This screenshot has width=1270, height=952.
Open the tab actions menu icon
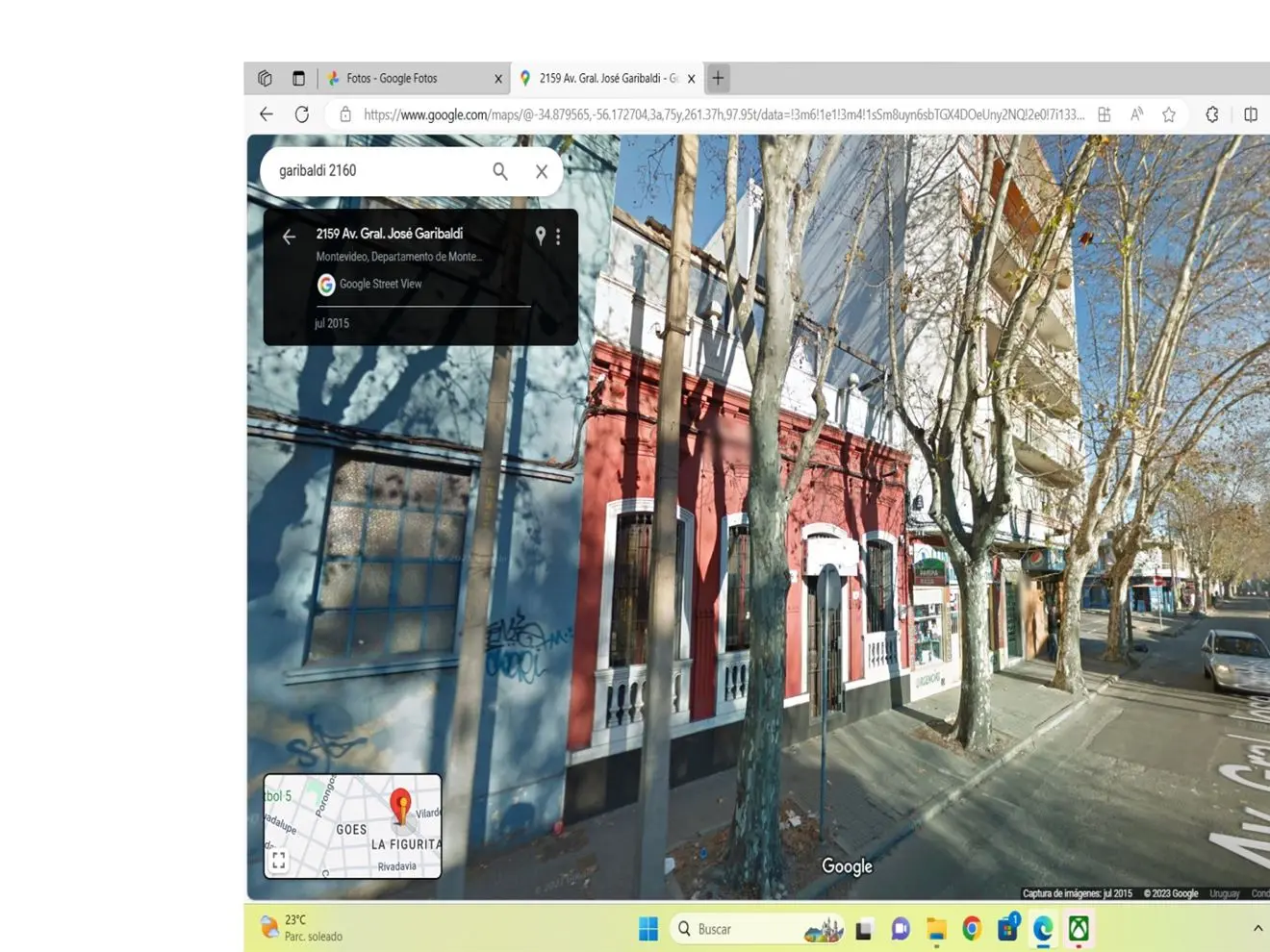click(x=298, y=78)
